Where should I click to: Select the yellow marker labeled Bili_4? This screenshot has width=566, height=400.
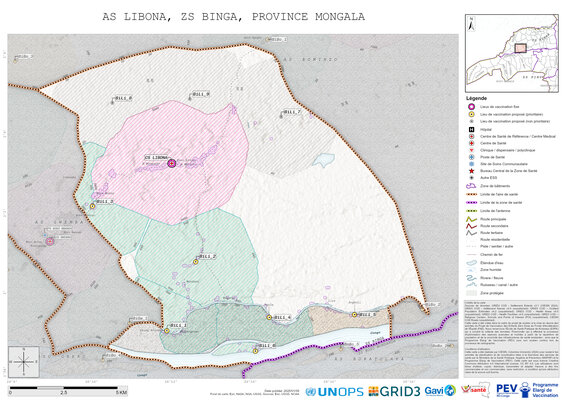click(x=269, y=317)
